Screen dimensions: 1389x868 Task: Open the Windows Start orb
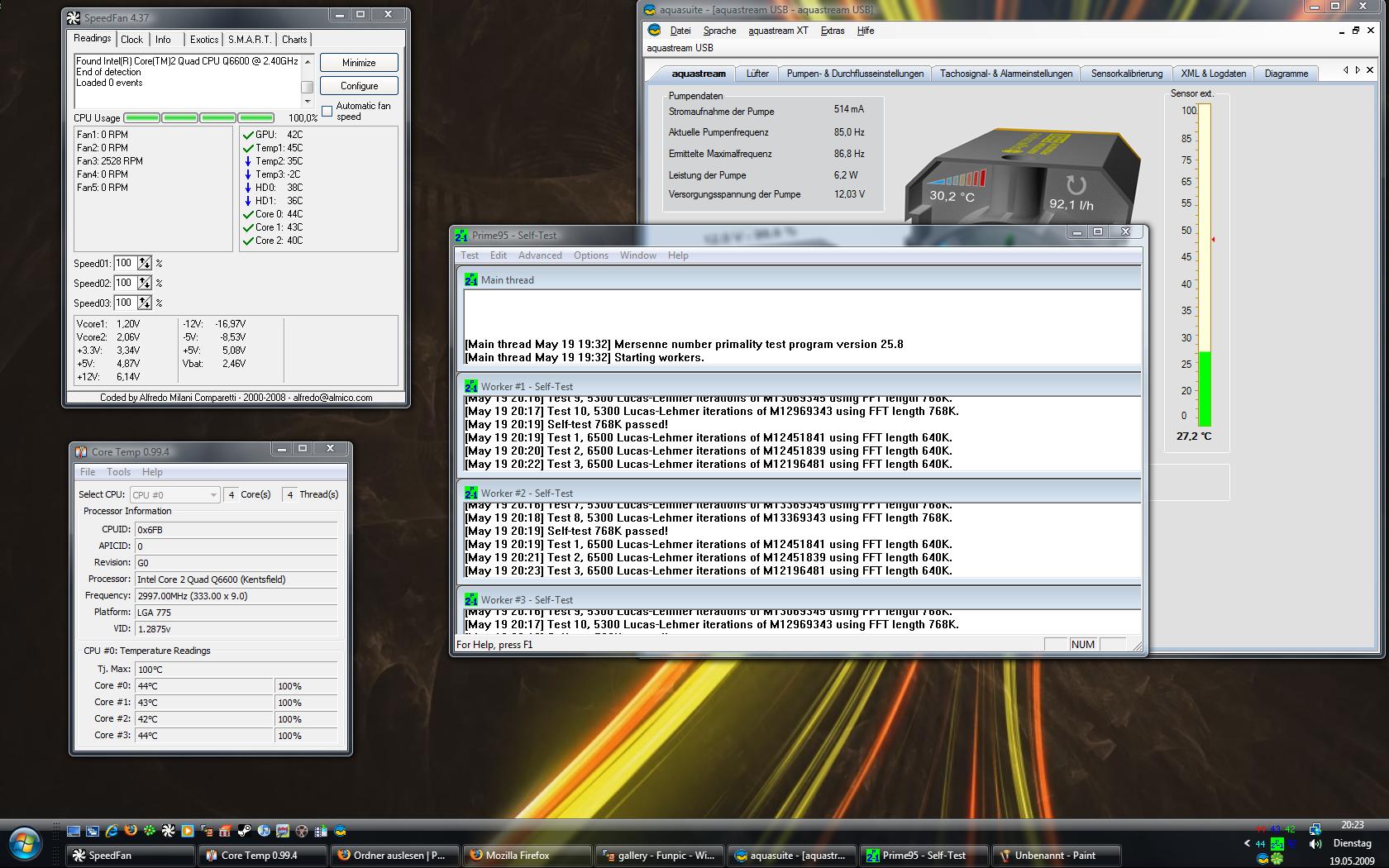[x=26, y=843]
